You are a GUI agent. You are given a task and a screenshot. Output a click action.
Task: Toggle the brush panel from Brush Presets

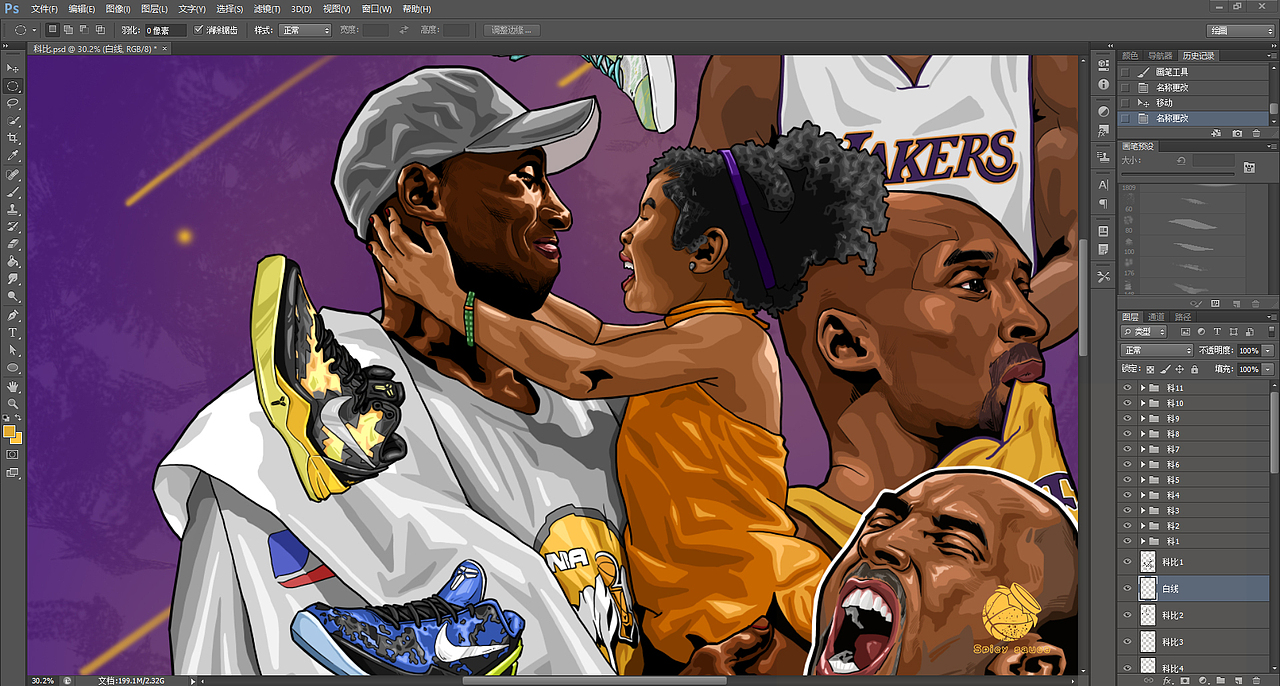[x=1249, y=167]
